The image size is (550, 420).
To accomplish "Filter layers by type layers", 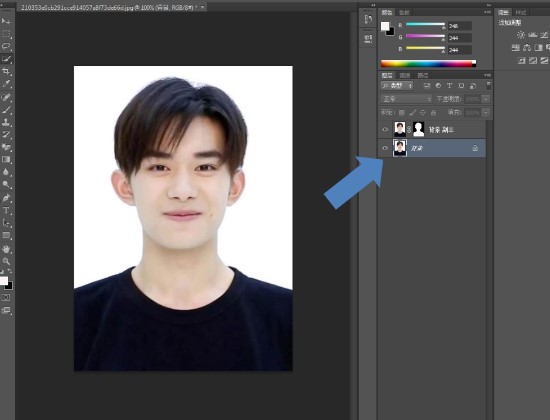I will coord(449,86).
